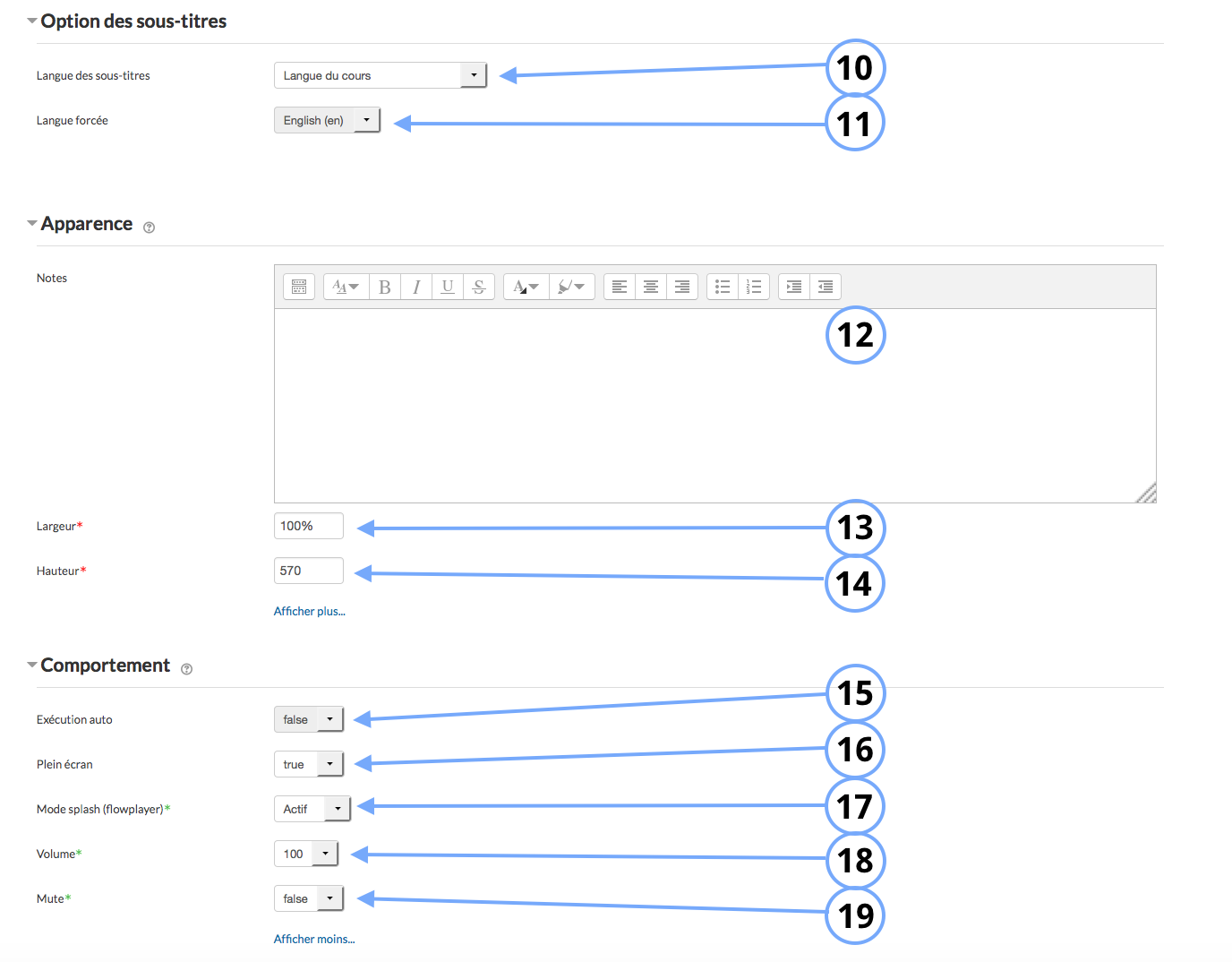Click the Largeur input field
Screen dimensions: 1232x962
(x=308, y=526)
